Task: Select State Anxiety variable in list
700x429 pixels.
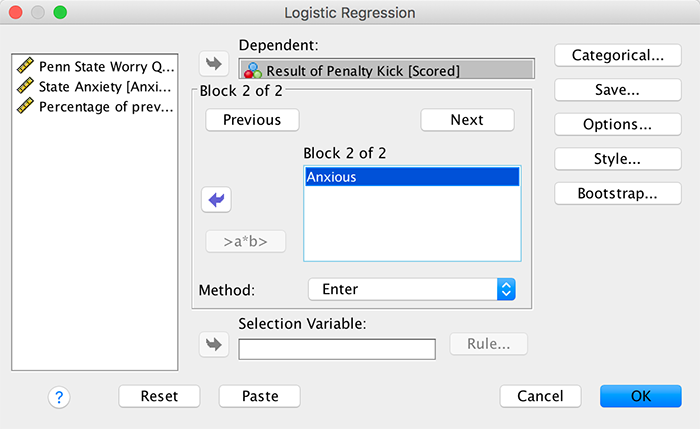Action: (x=98, y=87)
